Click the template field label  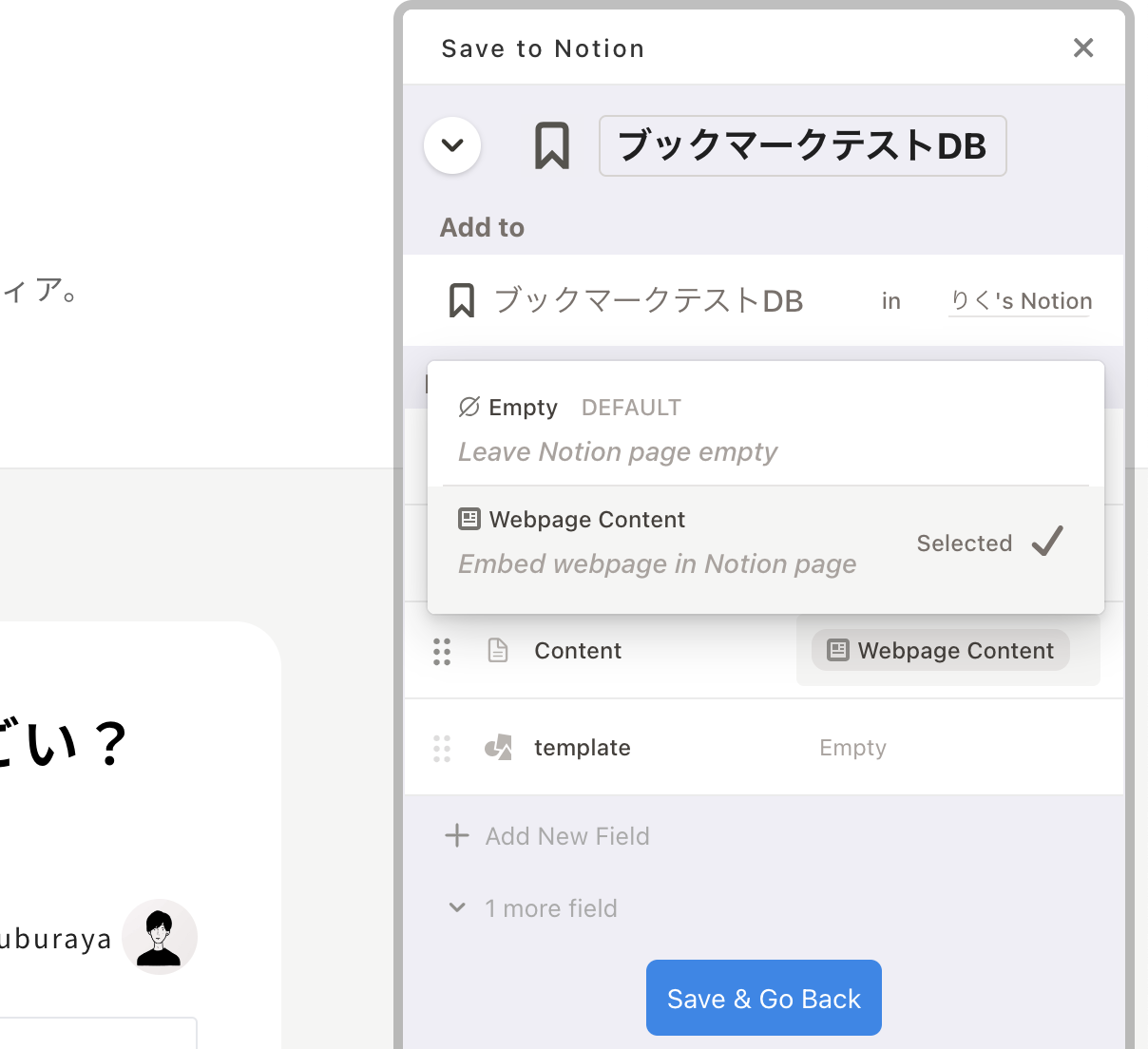[583, 748]
